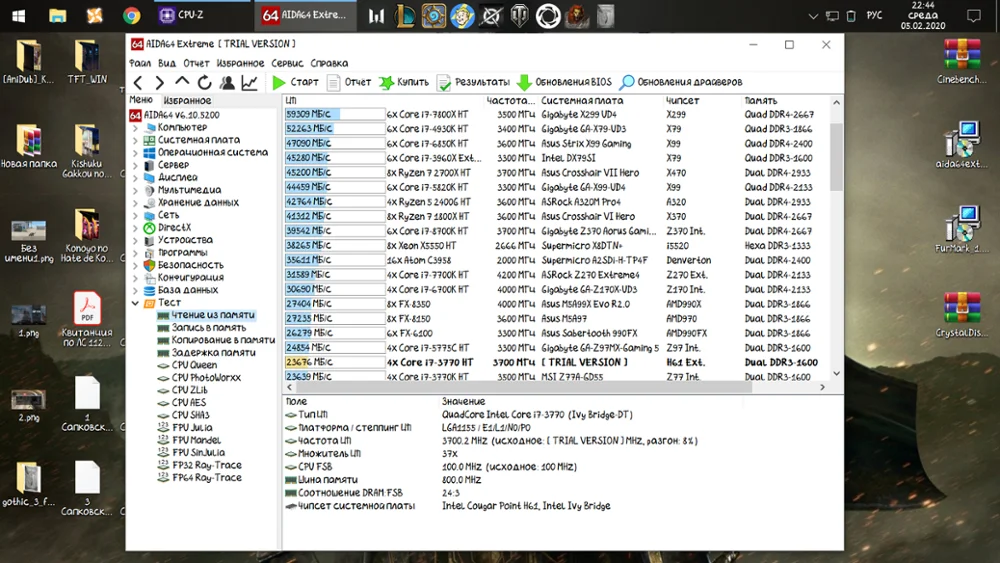Viewport: 1000px width, 563px height.
Task: Select CPU PhotoWorxx test item
Action: tap(199, 377)
